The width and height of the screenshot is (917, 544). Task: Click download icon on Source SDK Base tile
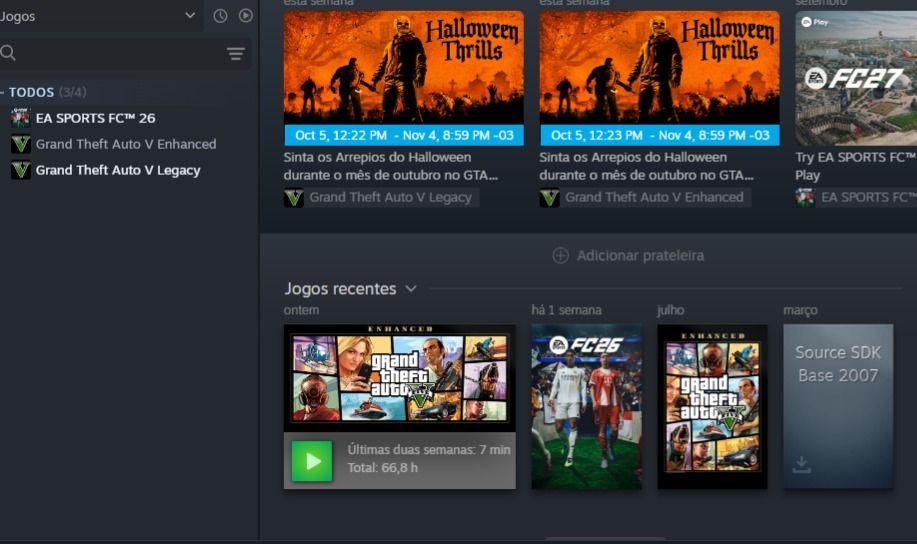point(801,465)
